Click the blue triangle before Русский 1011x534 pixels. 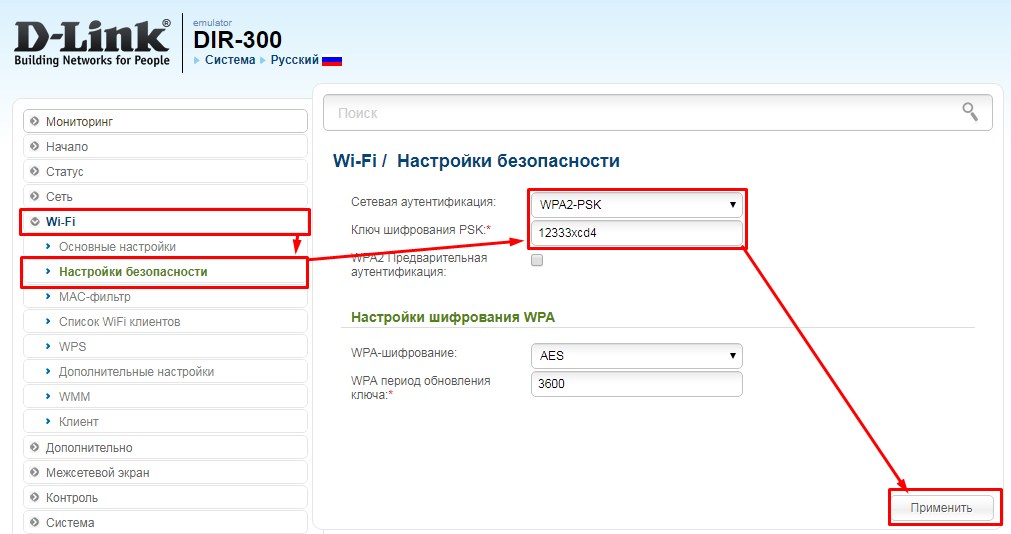tap(263, 61)
